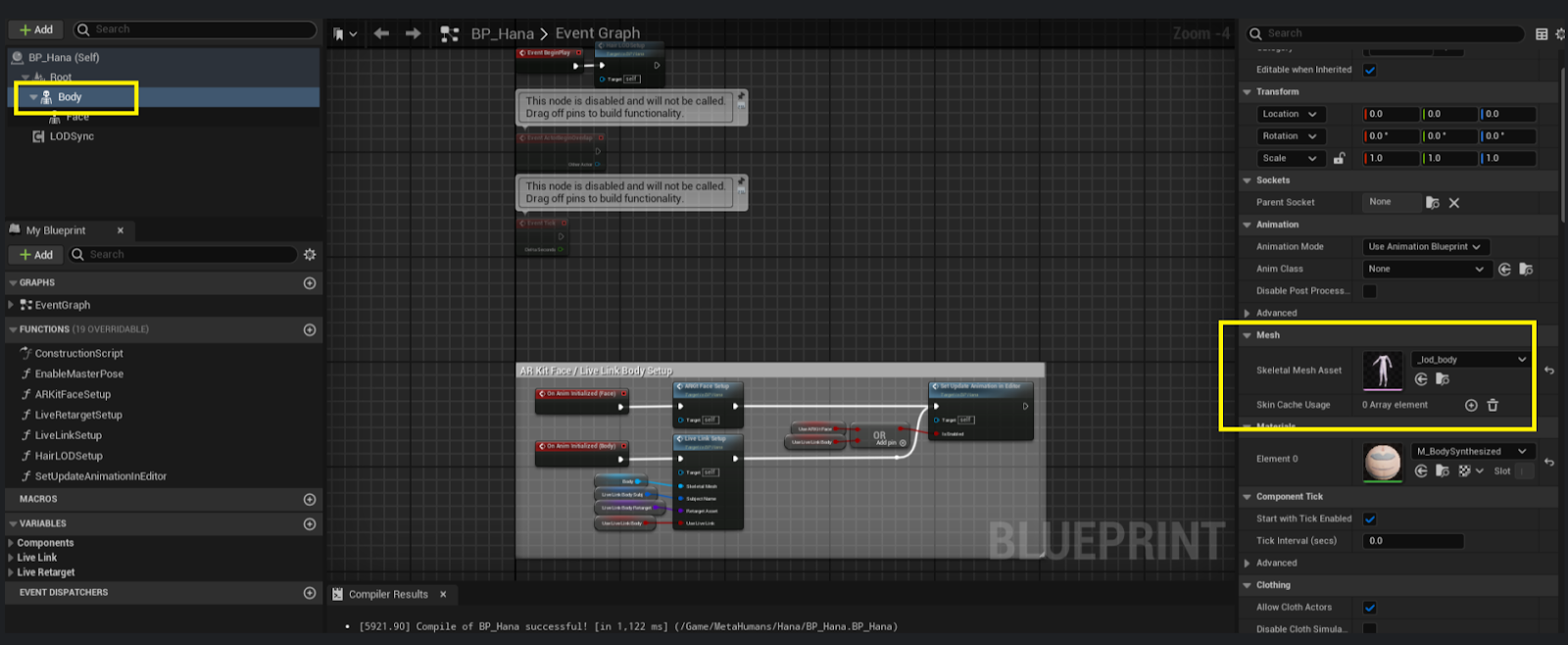Add a new graph with the plus icon
Image resolution: width=1568 pixels, height=645 pixels.
click(x=310, y=283)
